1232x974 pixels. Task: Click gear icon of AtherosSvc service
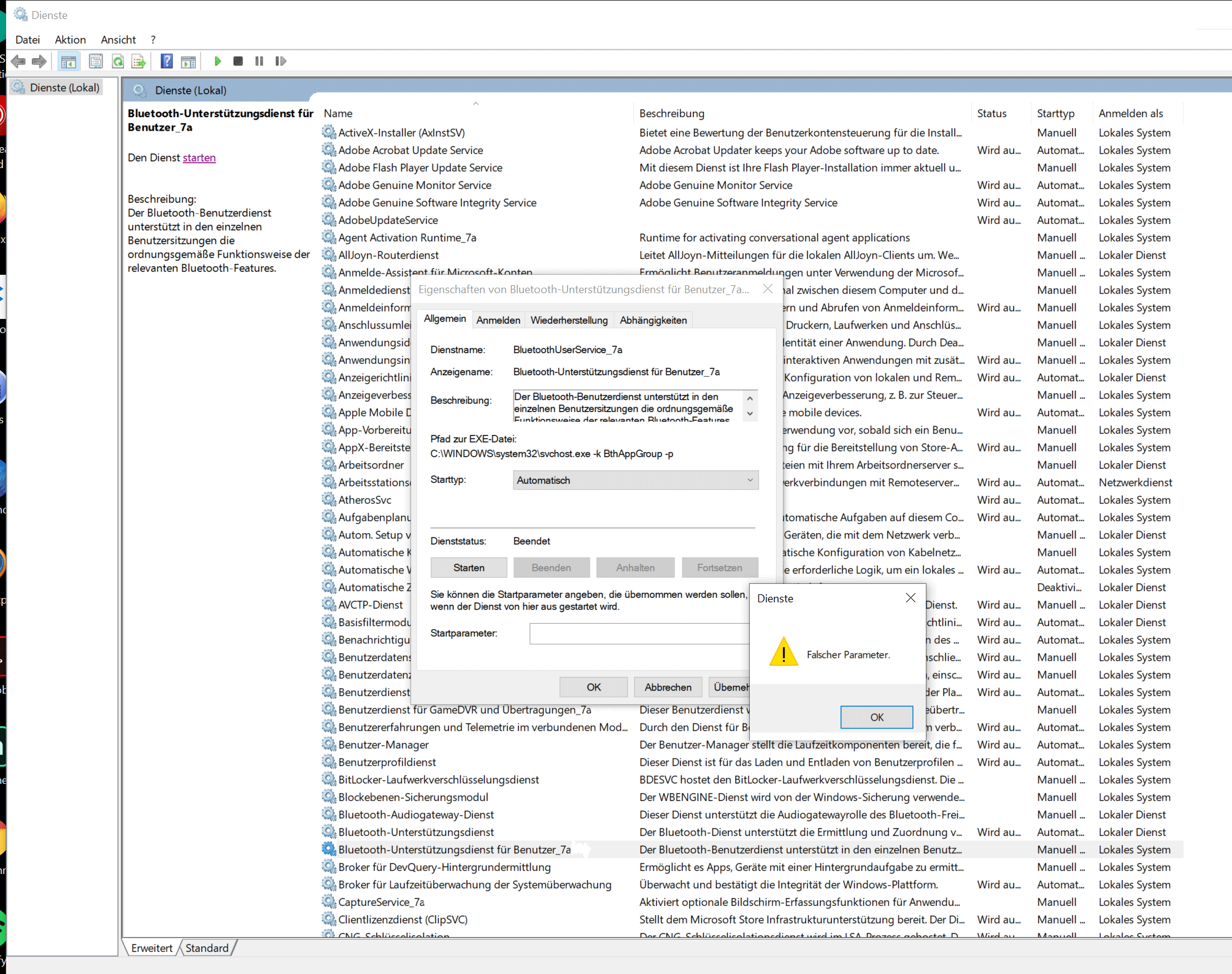point(329,499)
